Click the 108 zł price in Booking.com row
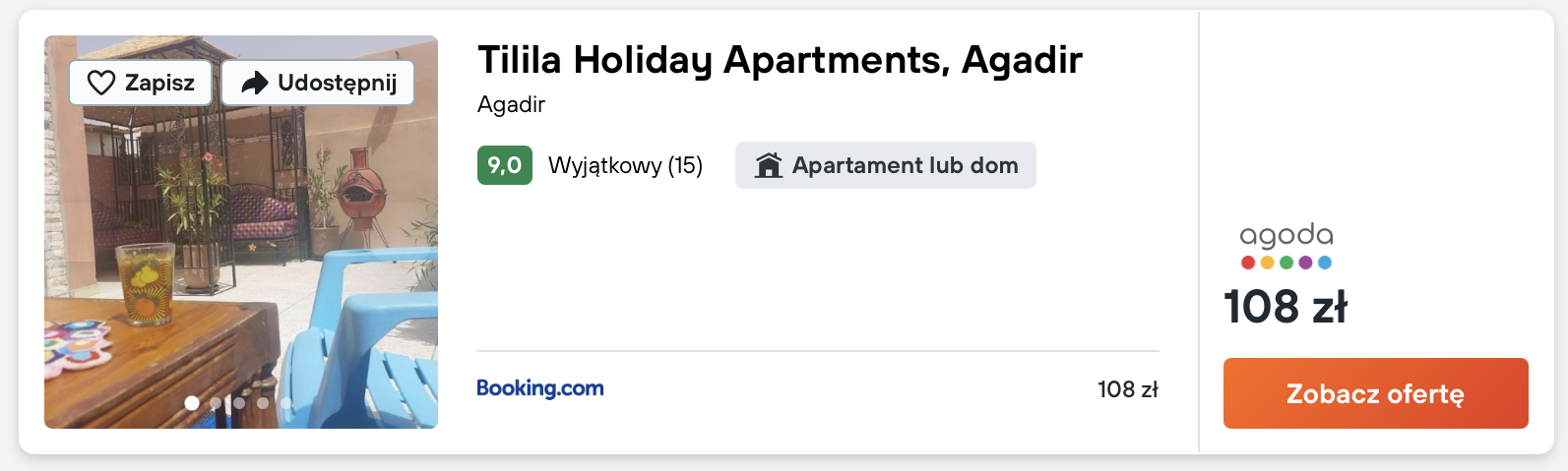1568x471 pixels. (x=1127, y=389)
